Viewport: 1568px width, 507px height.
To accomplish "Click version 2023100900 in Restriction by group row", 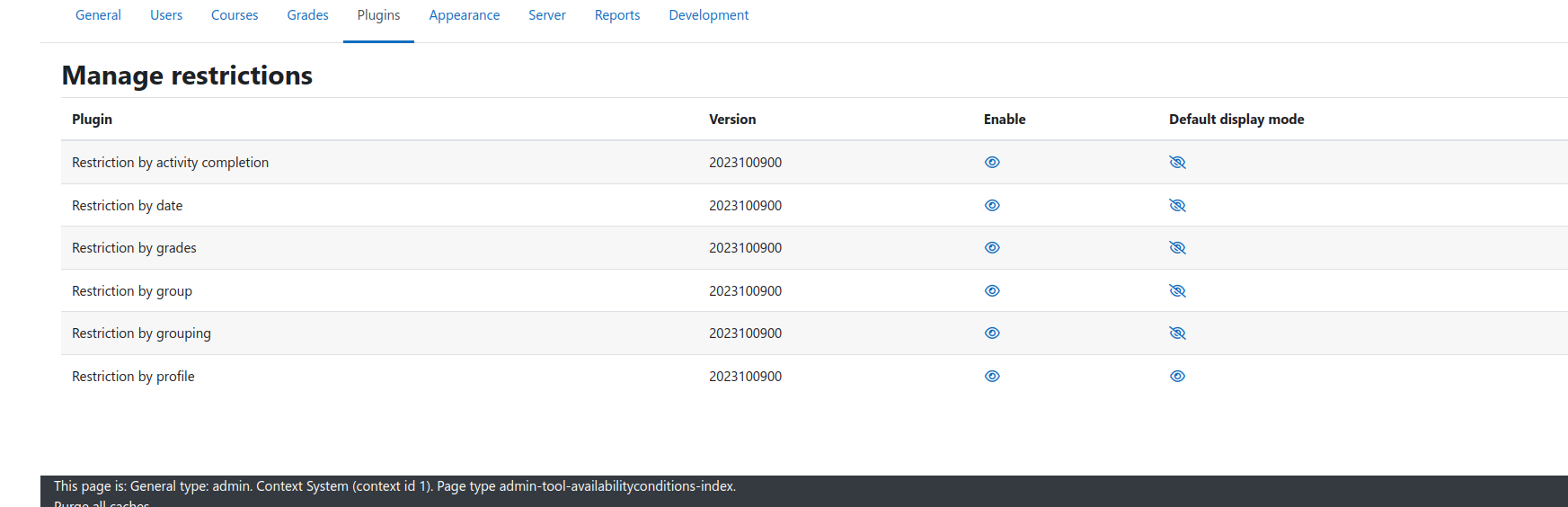I will 745,291.
